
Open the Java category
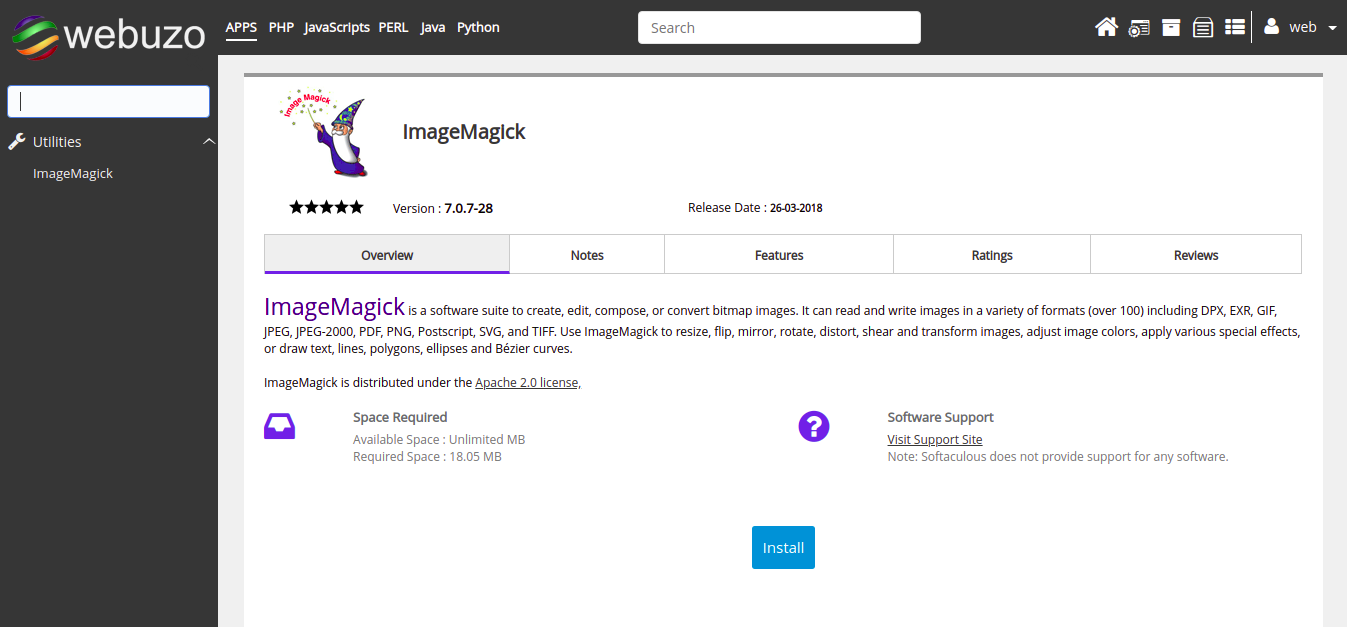click(433, 27)
